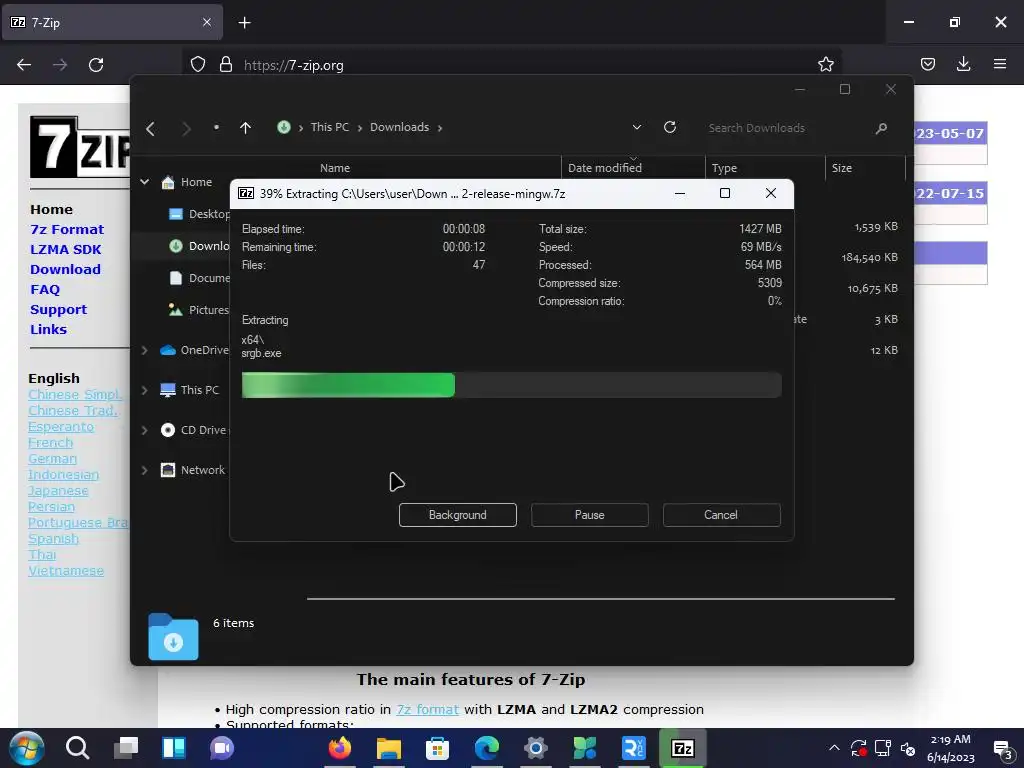Open Firefox from the taskbar

pos(340,748)
